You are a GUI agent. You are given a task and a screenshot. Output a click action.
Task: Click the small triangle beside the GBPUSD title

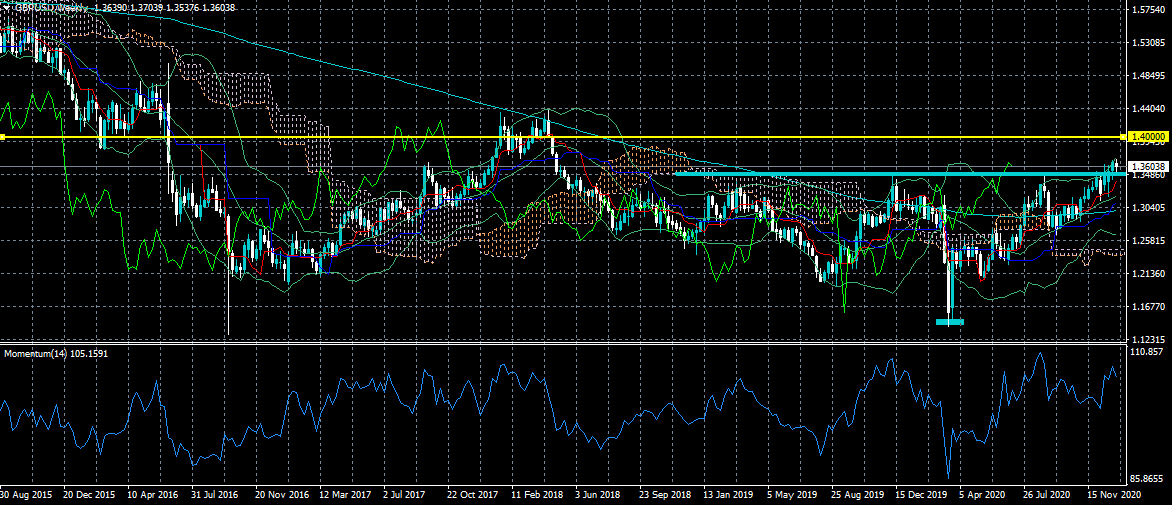tap(5, 7)
